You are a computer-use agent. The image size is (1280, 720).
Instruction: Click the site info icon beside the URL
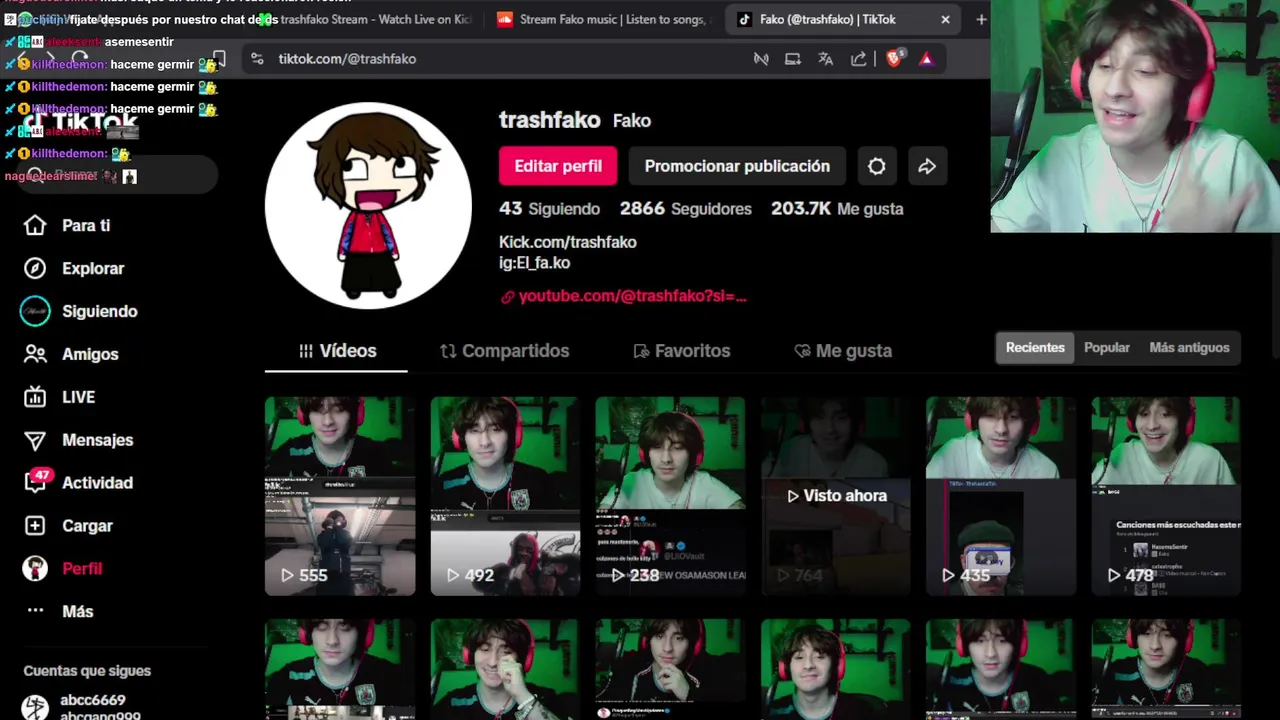pyautogui.click(x=257, y=59)
